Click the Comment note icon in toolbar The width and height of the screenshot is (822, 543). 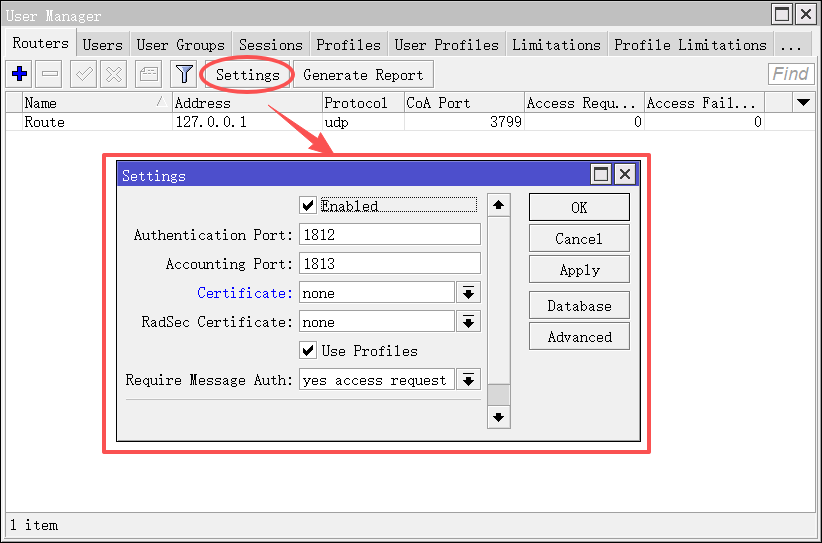(148, 74)
